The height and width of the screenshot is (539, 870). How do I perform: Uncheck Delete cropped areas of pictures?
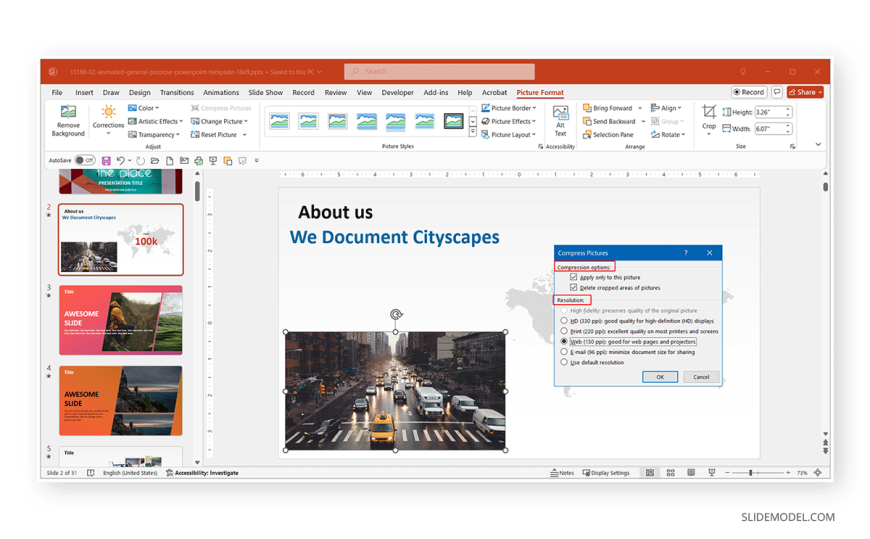(574, 288)
